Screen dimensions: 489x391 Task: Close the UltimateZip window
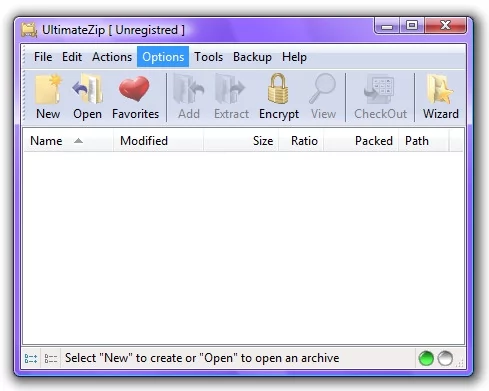tap(445, 25)
